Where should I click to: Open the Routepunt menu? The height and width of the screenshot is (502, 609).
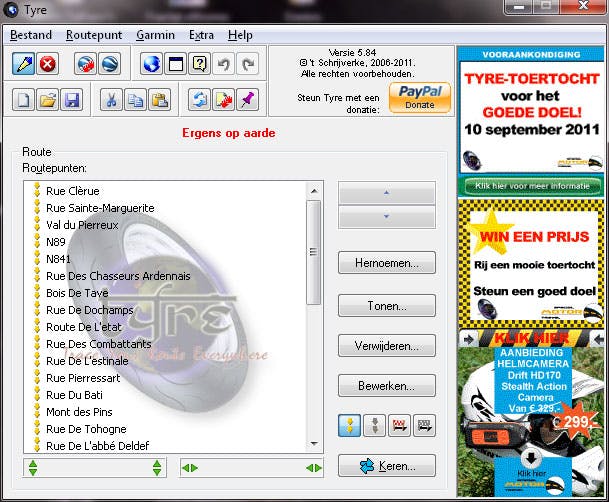click(x=94, y=35)
